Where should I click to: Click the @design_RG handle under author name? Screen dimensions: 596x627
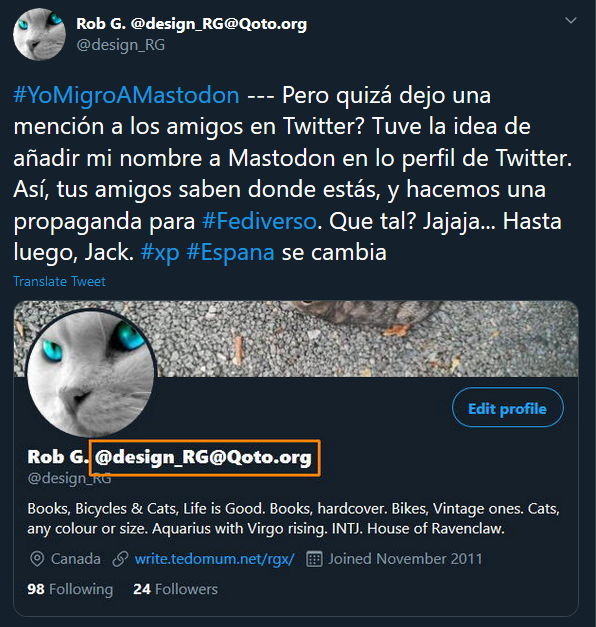point(120,45)
